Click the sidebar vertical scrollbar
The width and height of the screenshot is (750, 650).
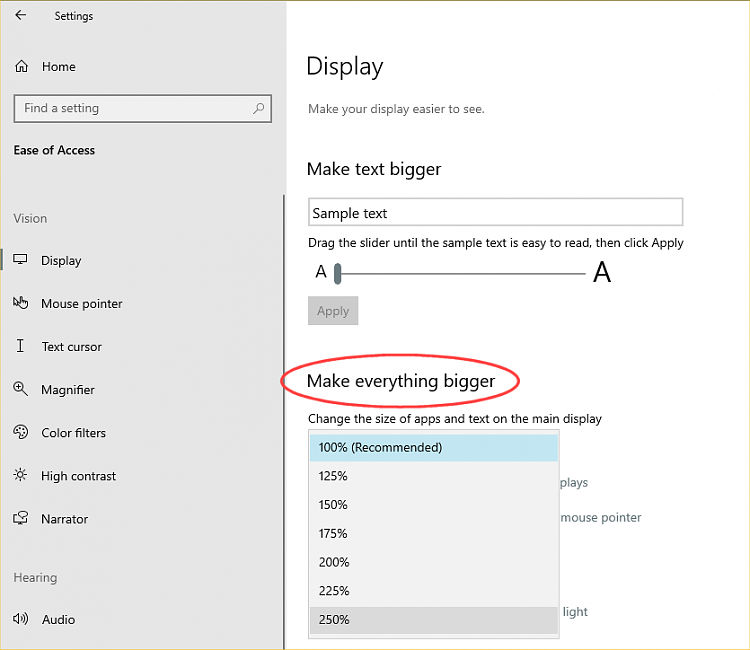point(284,422)
